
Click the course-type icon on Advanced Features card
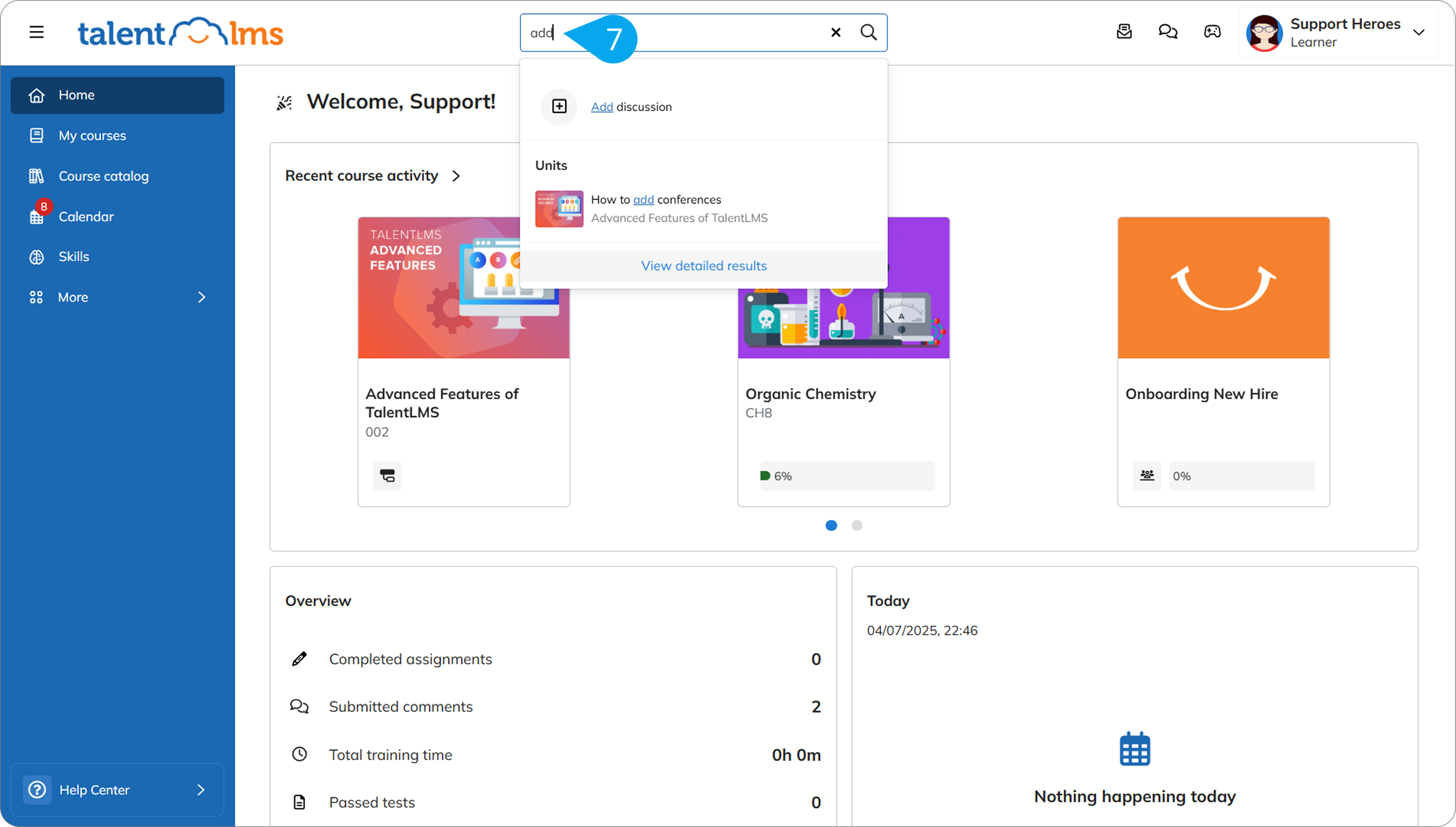tap(387, 475)
